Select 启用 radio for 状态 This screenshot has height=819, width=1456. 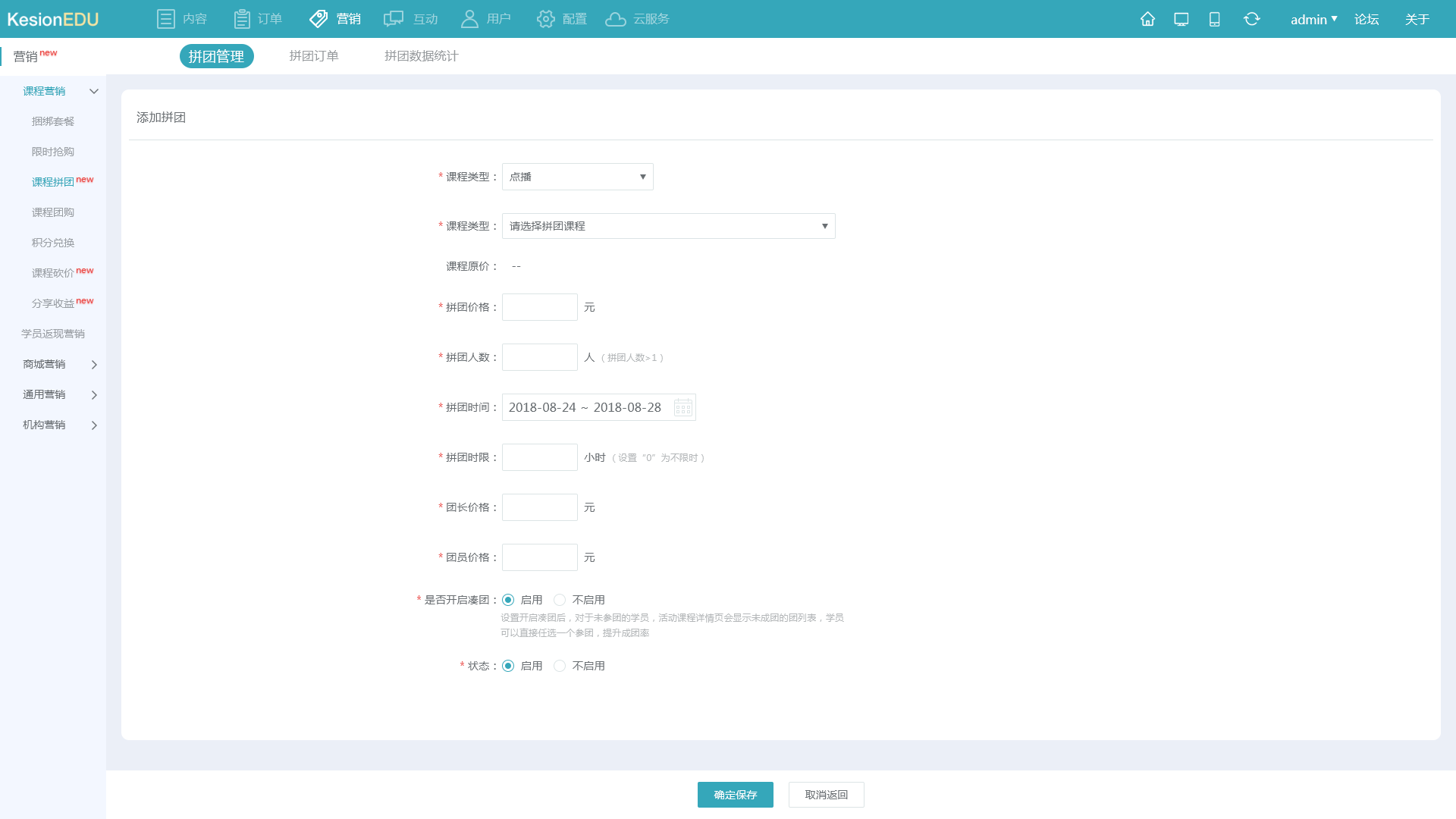(x=508, y=666)
